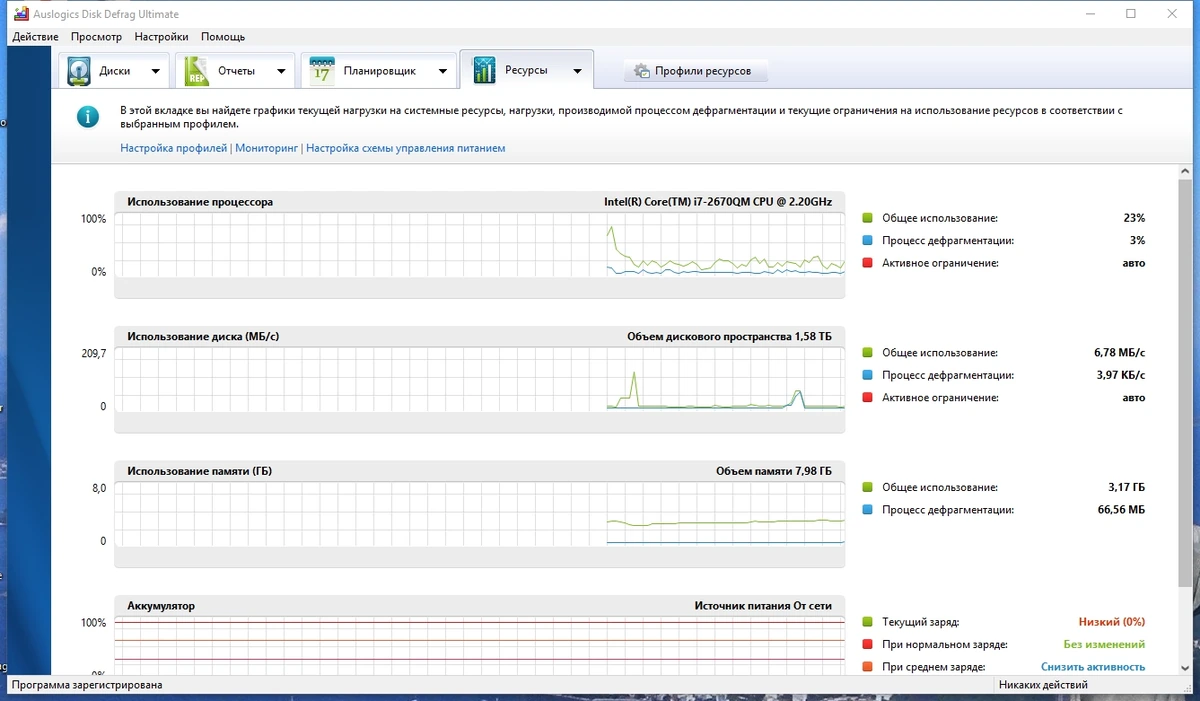
Task: Click green swatch beside disk Общее использование
Action: (x=868, y=352)
